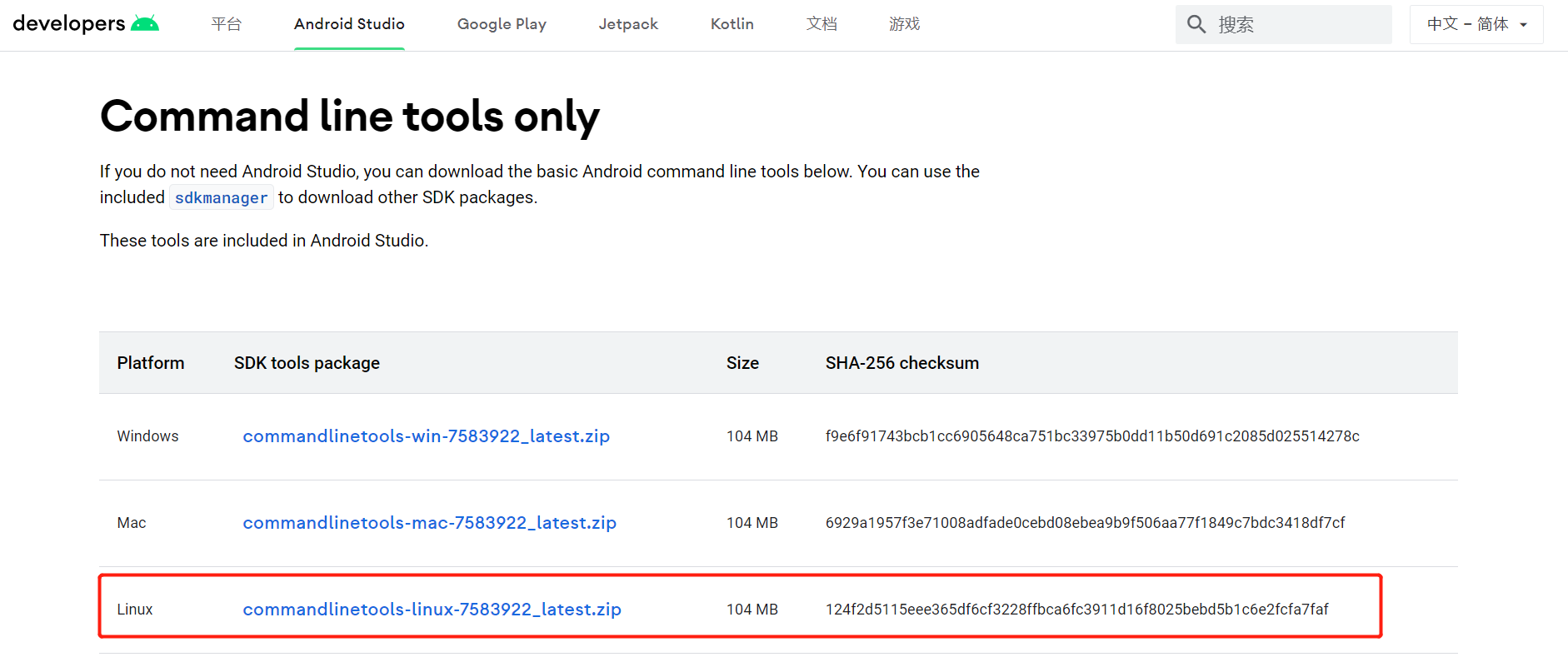Open the 平台 navigation menu item
The width and height of the screenshot is (1568, 672).
[226, 24]
